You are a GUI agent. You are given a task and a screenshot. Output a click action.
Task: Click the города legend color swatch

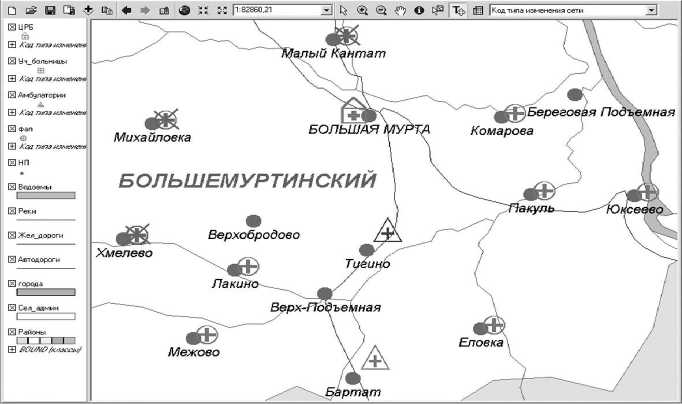coord(46,292)
